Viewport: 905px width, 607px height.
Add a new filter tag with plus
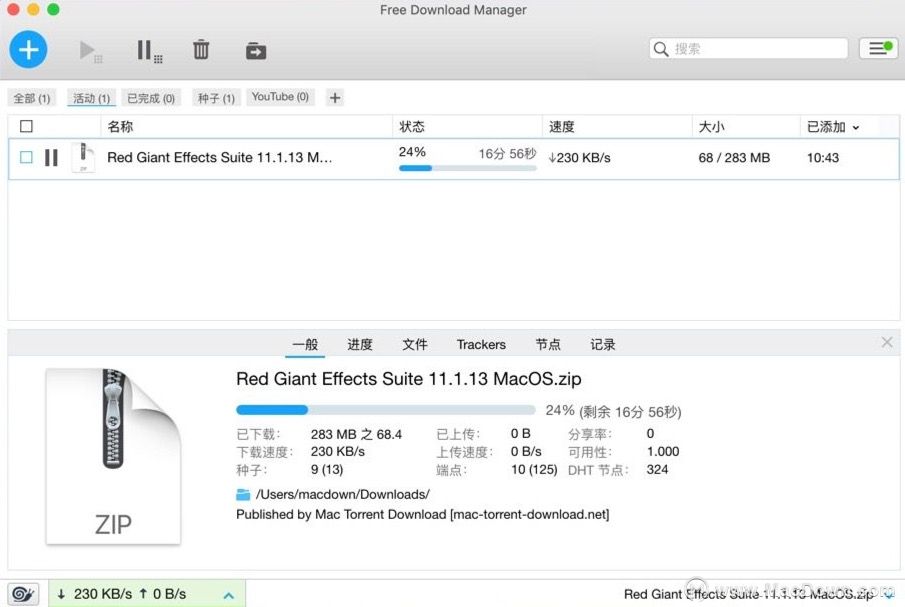335,98
